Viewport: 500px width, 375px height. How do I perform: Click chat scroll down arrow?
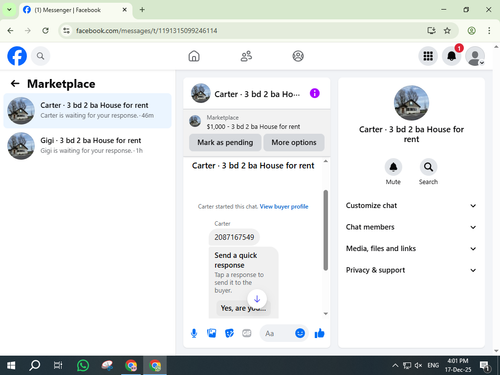tap(326, 314)
